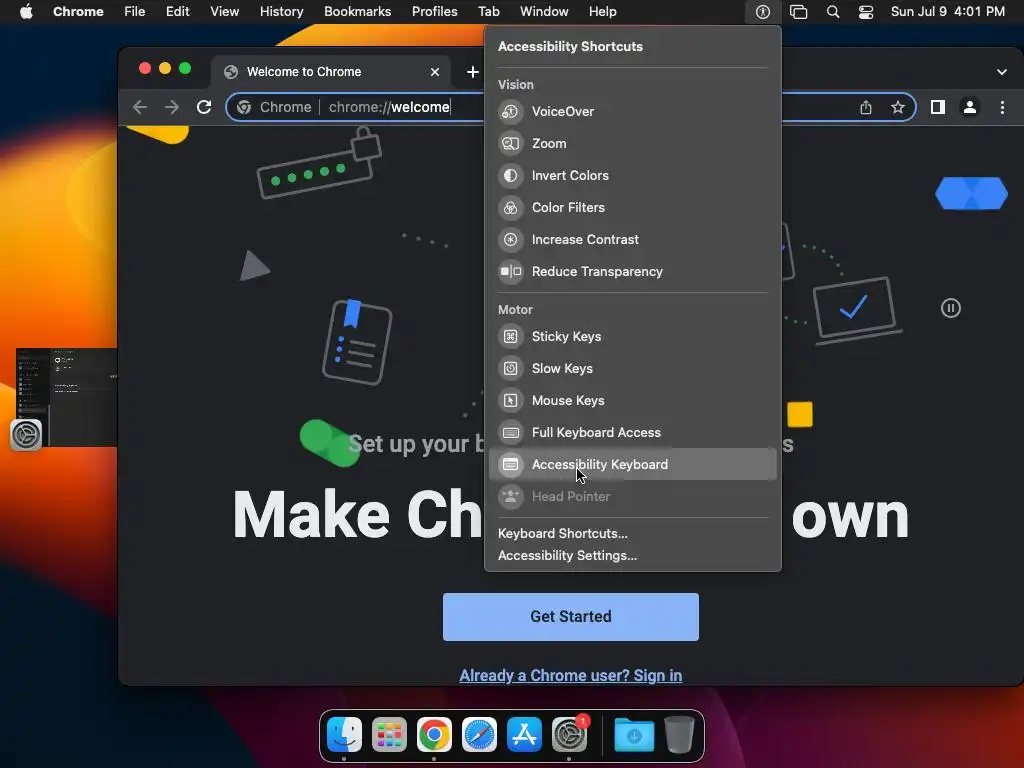Open the History menu
This screenshot has height=768, width=1024.
281,12
